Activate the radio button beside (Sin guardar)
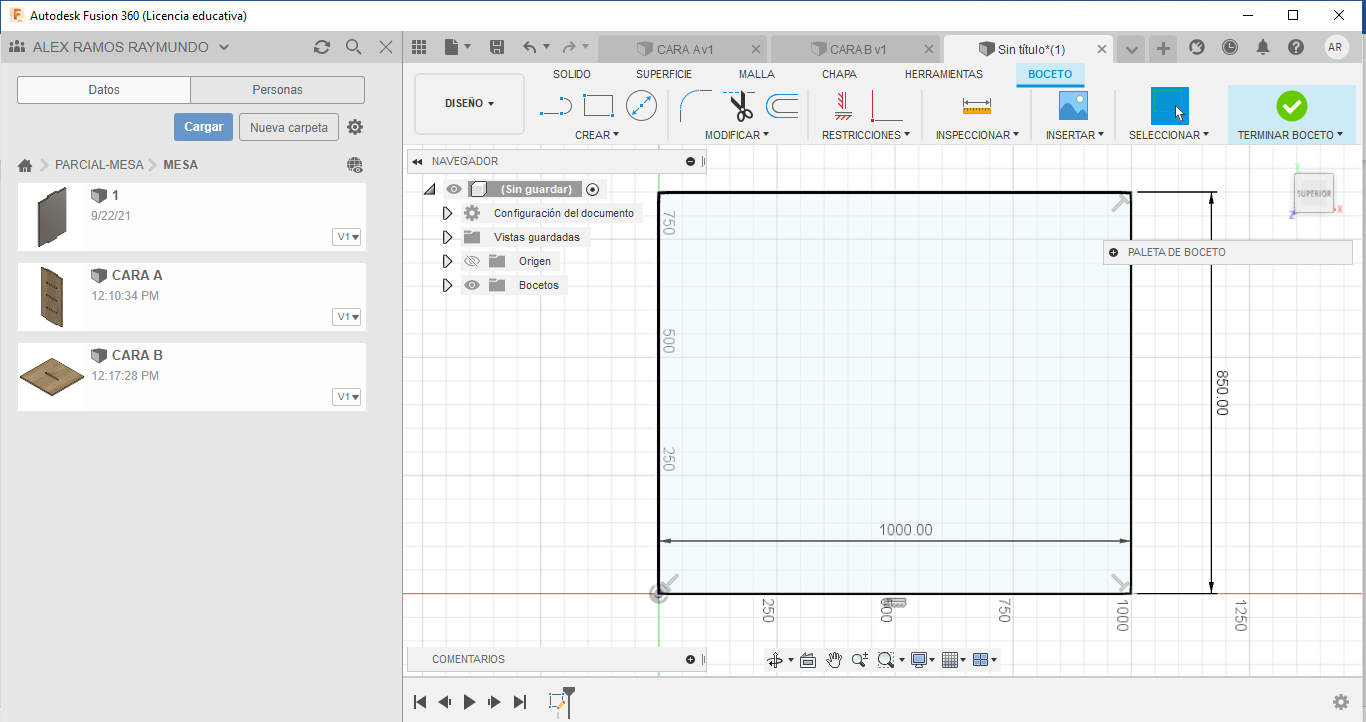1366x722 pixels. click(x=593, y=189)
